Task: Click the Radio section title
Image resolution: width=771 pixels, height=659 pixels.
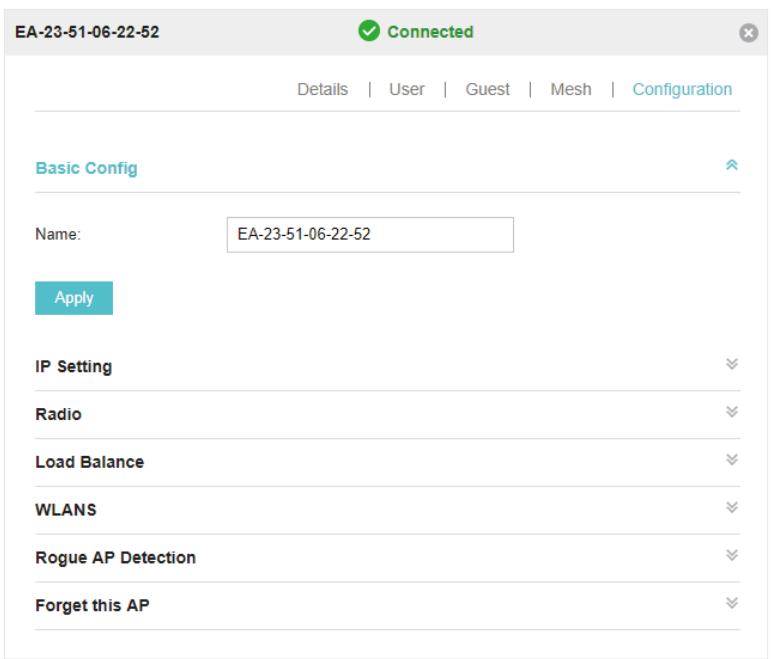Action: pyautogui.click(x=59, y=414)
